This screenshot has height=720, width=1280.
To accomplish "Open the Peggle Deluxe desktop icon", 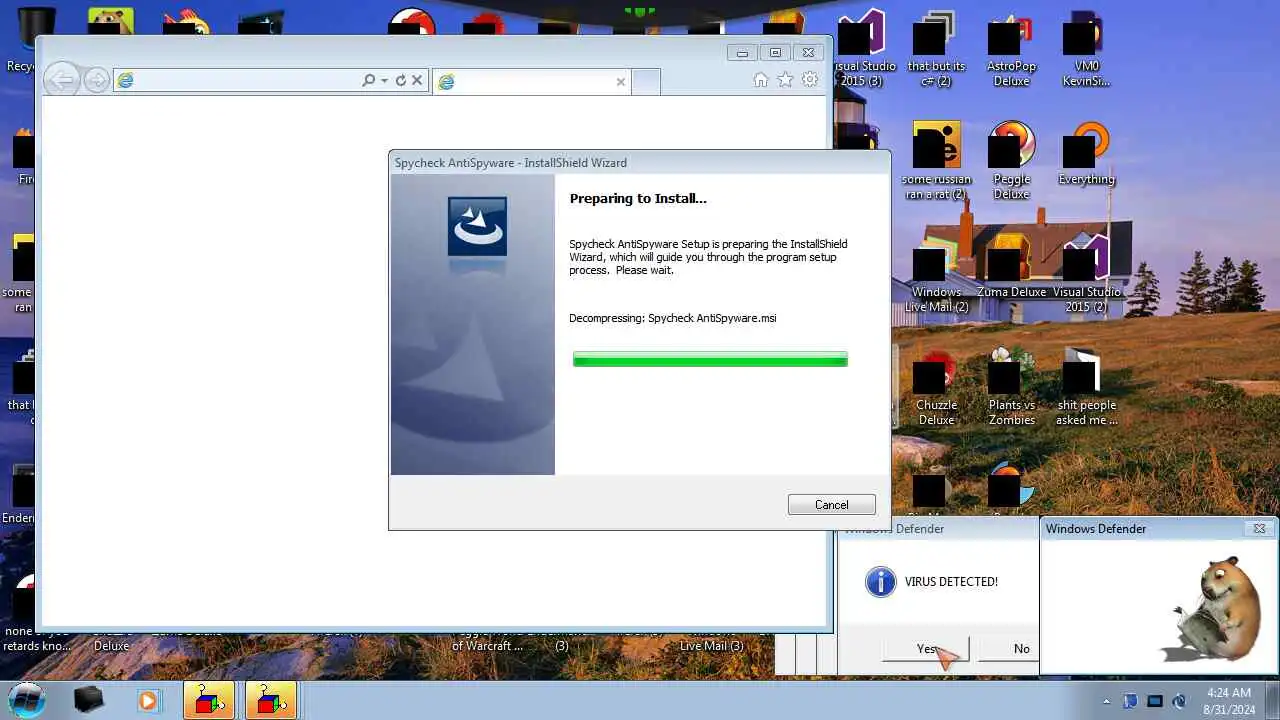I will 1011,161.
